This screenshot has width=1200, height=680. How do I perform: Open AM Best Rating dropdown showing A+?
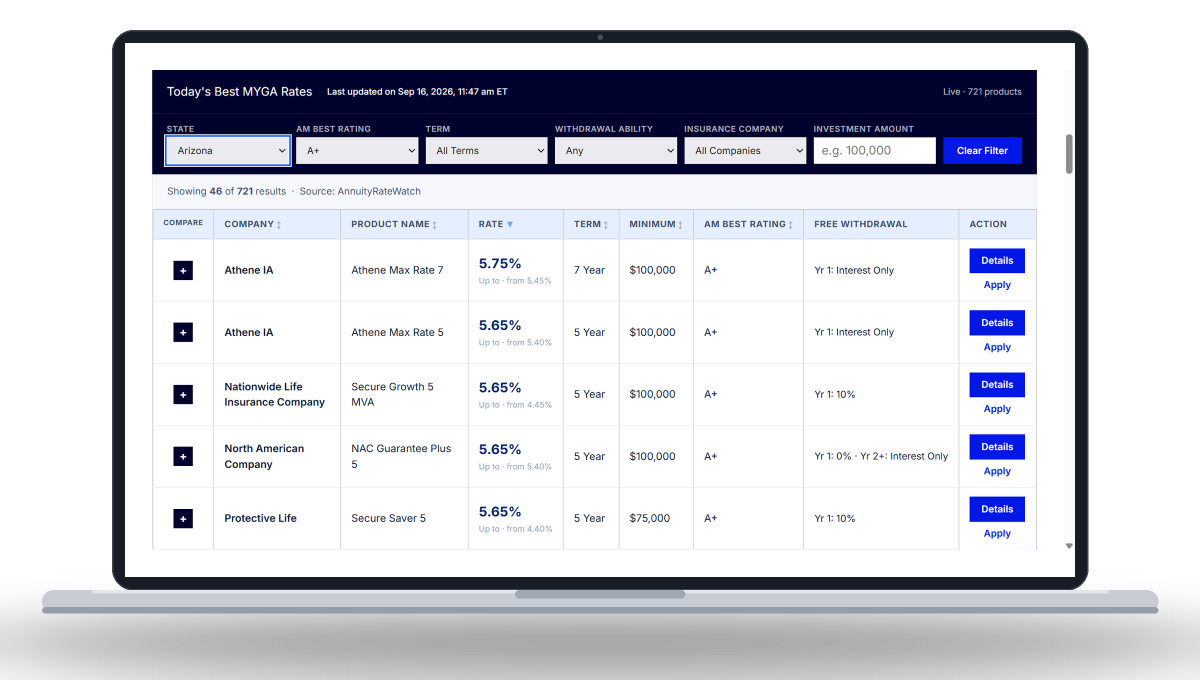(x=357, y=151)
